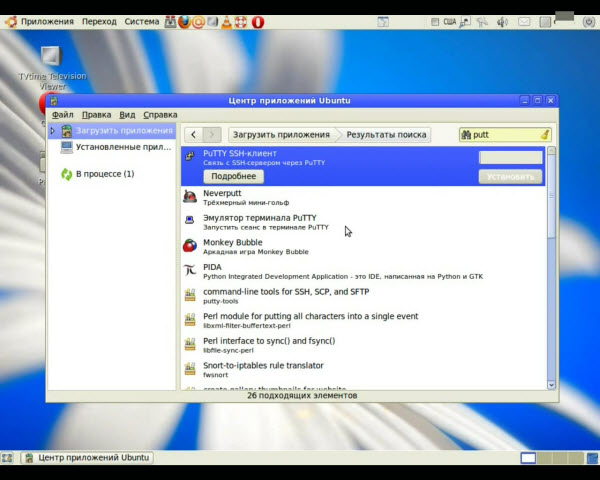The image size is (600, 480).
Task: Switch to the highlighted active workspace
Action: [x=528, y=458]
